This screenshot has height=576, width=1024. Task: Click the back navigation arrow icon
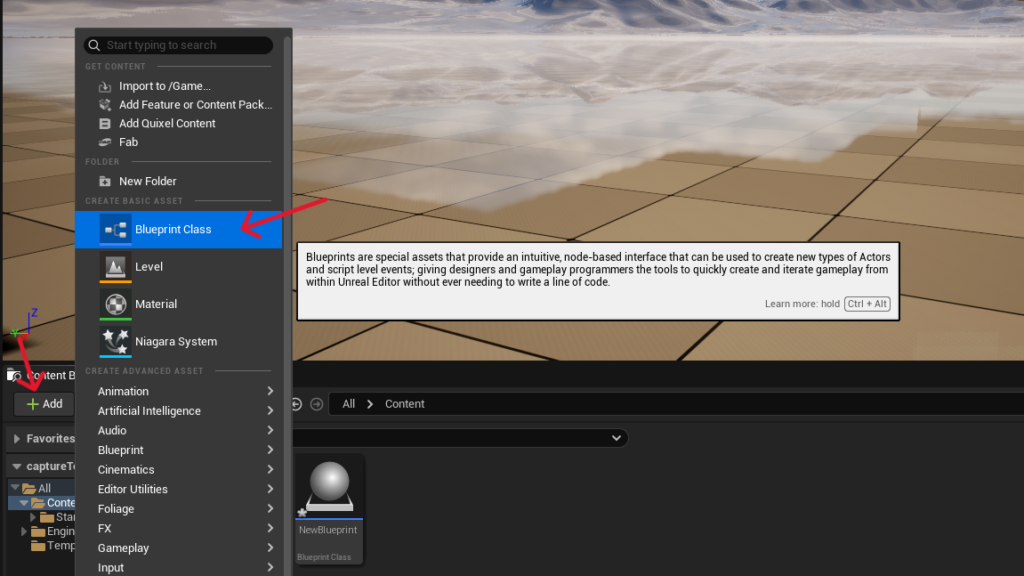[x=296, y=404]
